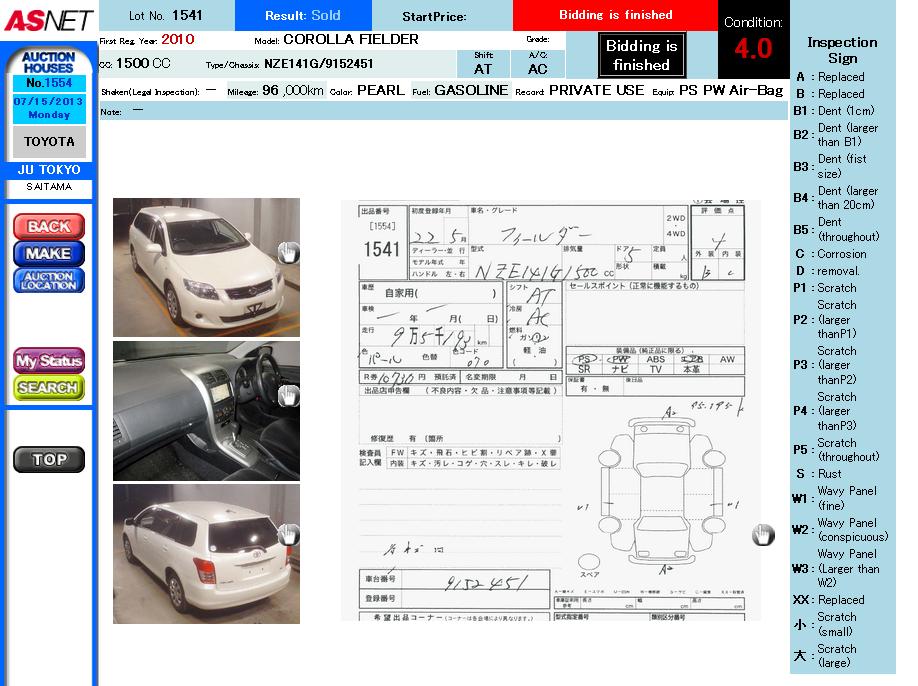Open the MAKE selection button
The width and height of the screenshot is (918, 686).
click(48, 254)
